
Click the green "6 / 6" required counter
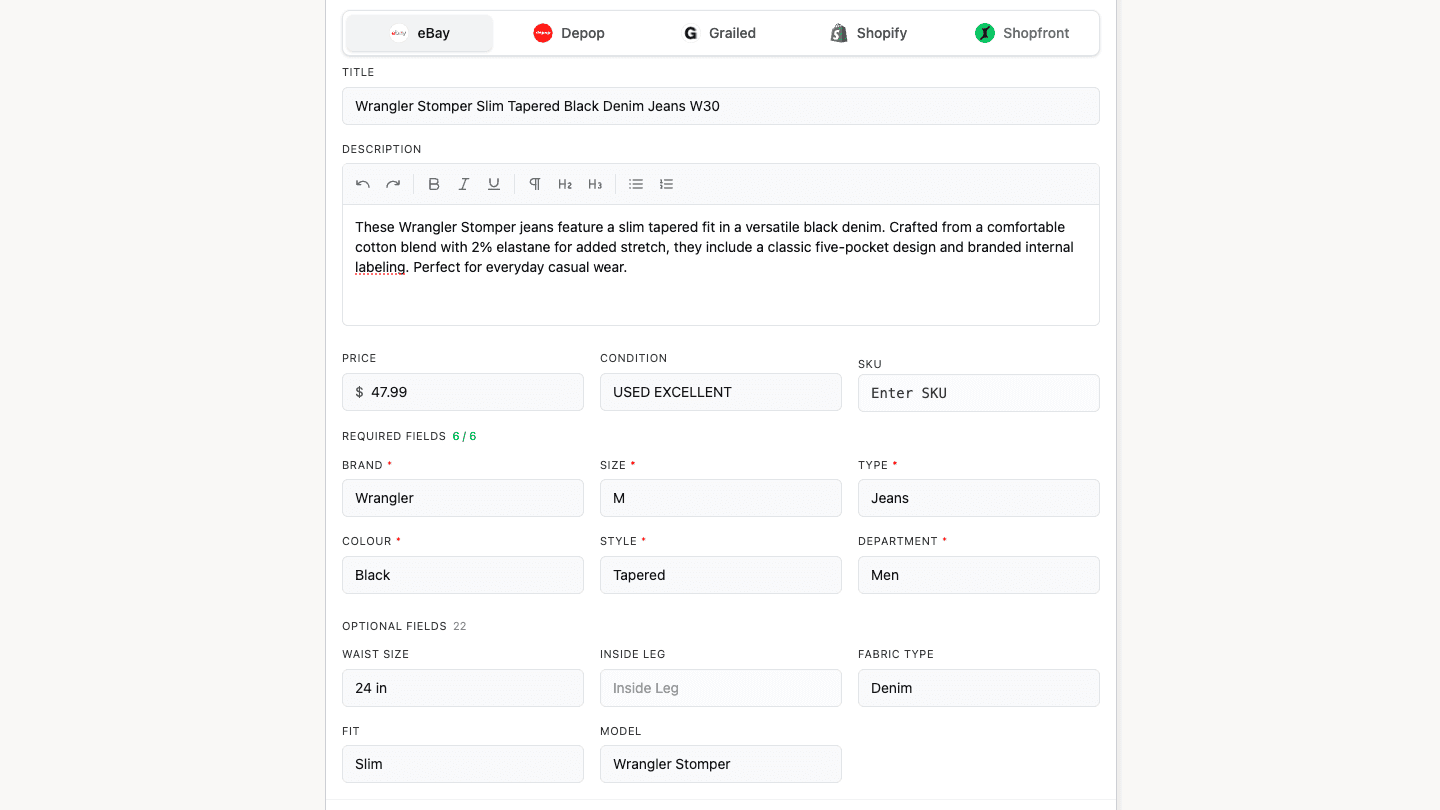[x=464, y=436]
